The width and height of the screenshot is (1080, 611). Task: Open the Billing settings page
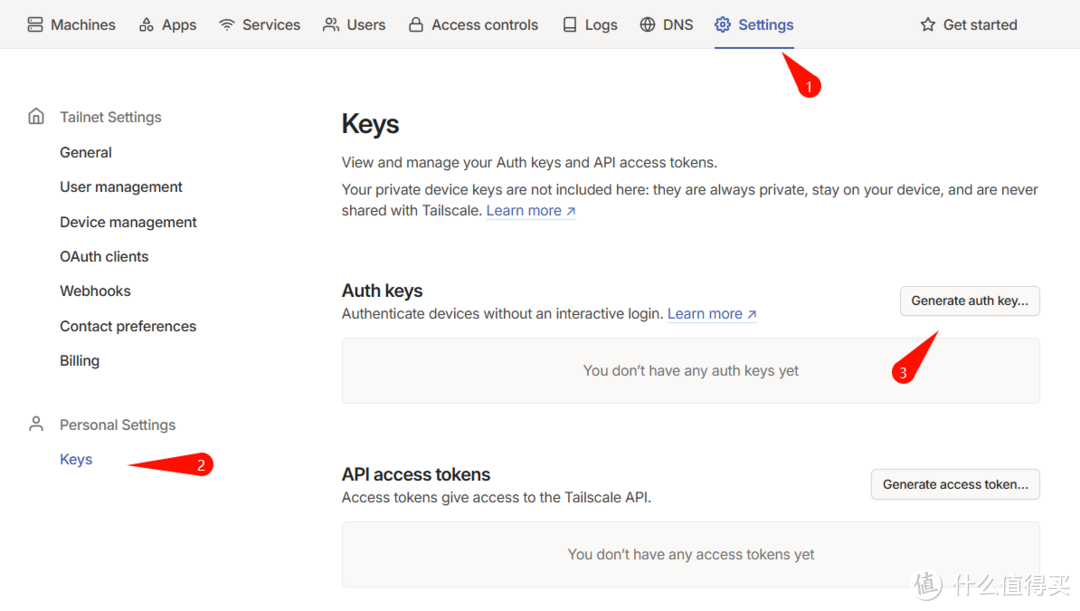click(x=79, y=360)
